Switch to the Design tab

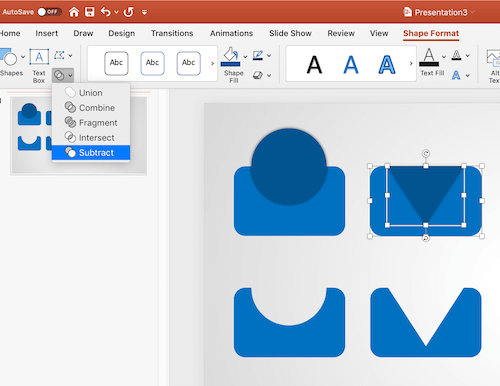(x=122, y=33)
